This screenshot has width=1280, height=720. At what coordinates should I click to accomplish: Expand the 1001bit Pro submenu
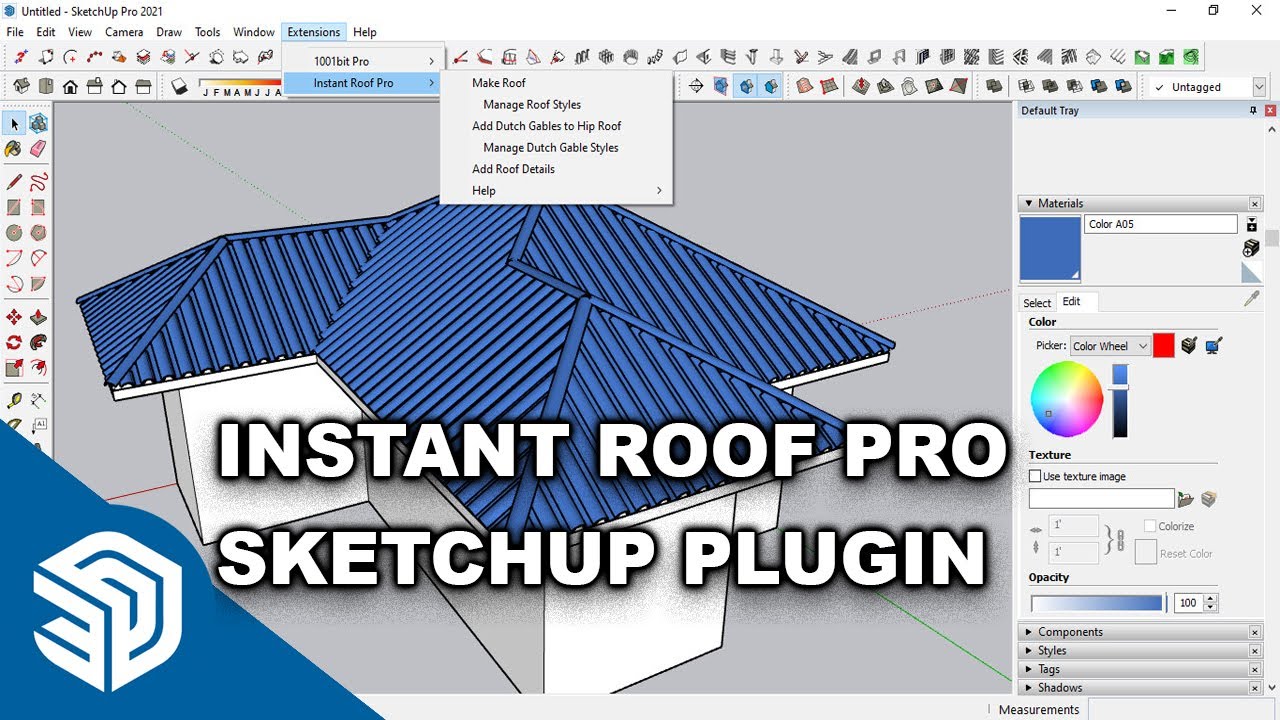click(363, 61)
